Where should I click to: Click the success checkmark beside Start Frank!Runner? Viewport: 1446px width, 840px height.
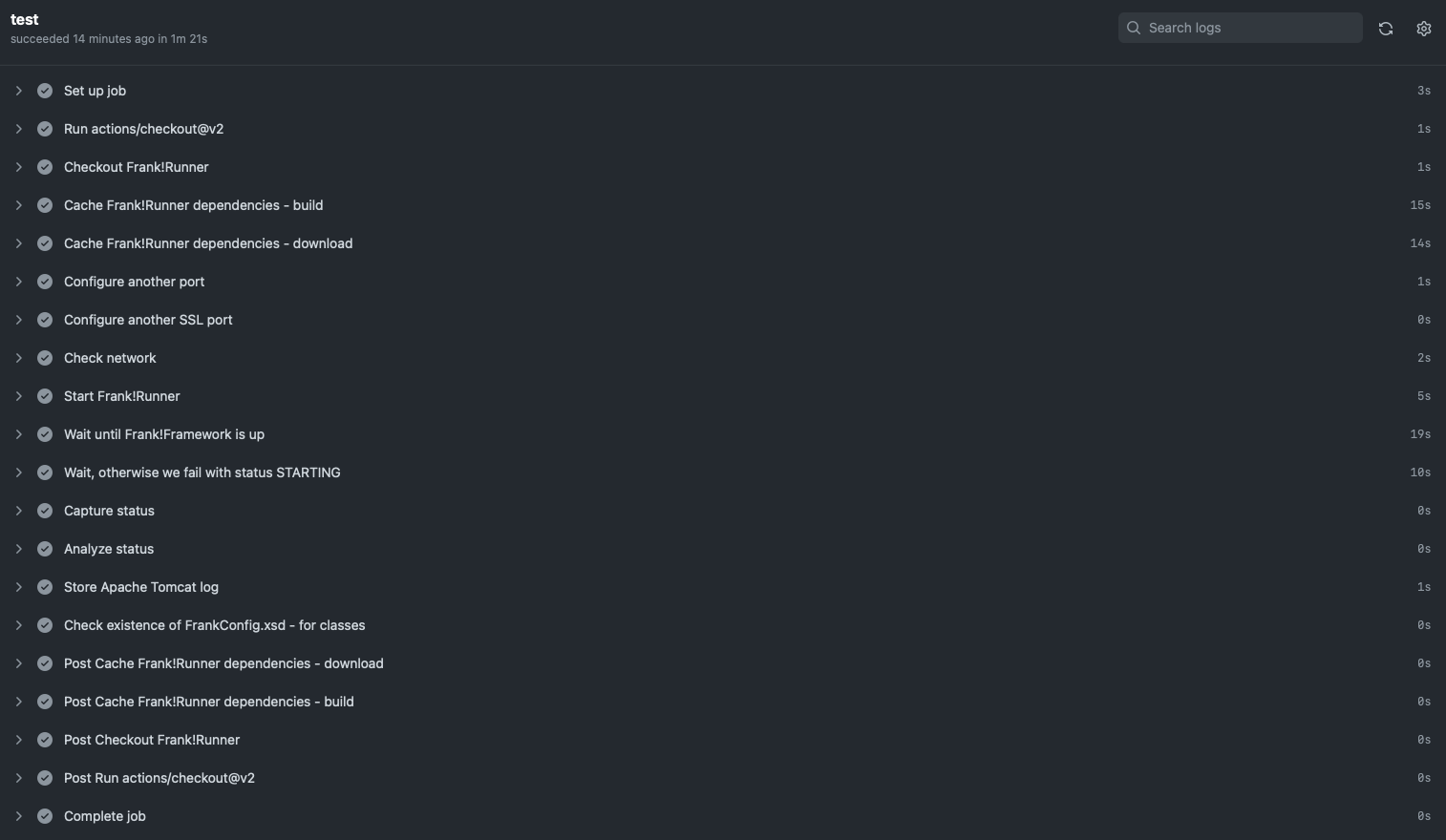tap(45, 396)
